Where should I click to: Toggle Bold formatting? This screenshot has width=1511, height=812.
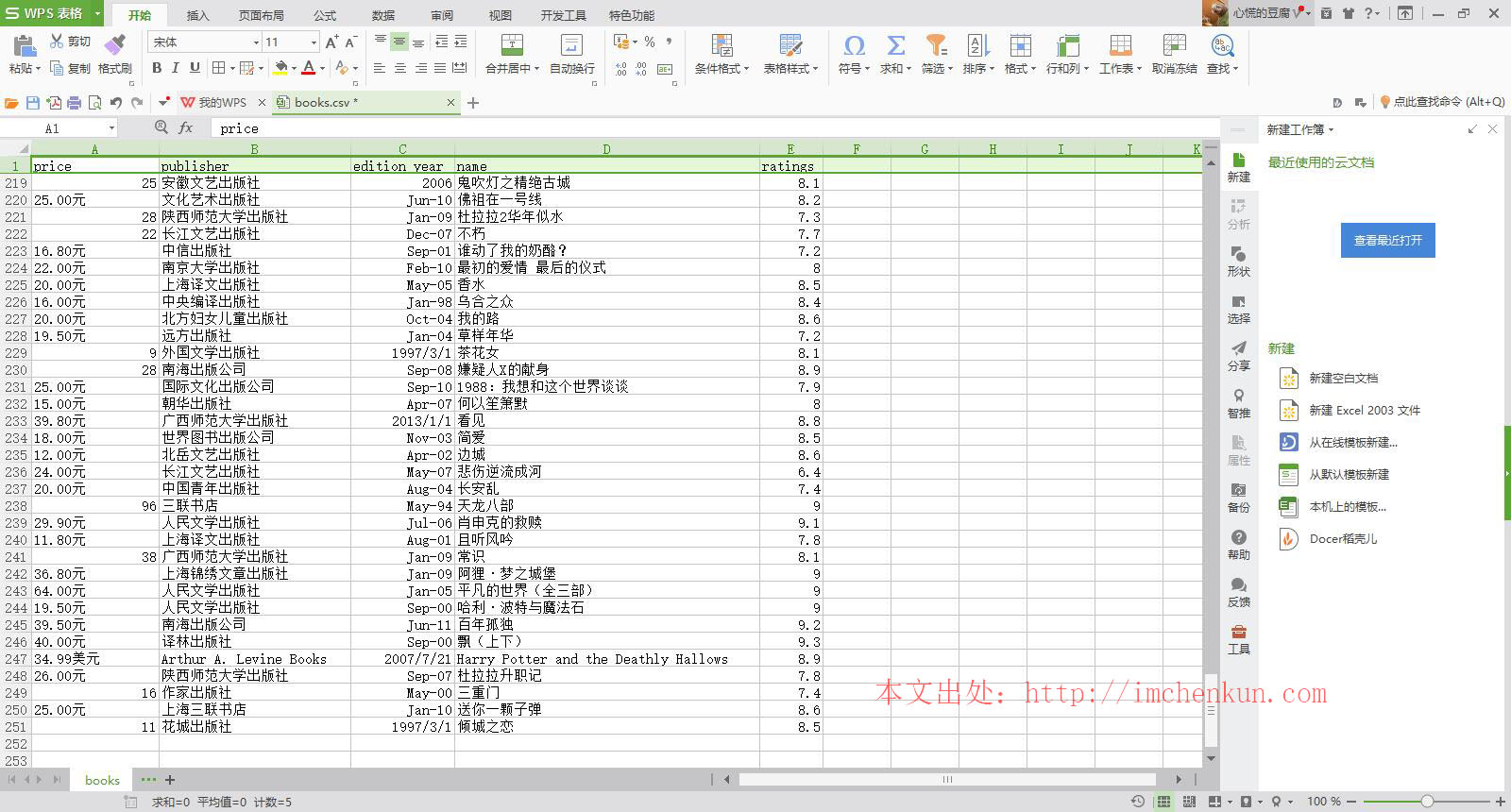157,68
